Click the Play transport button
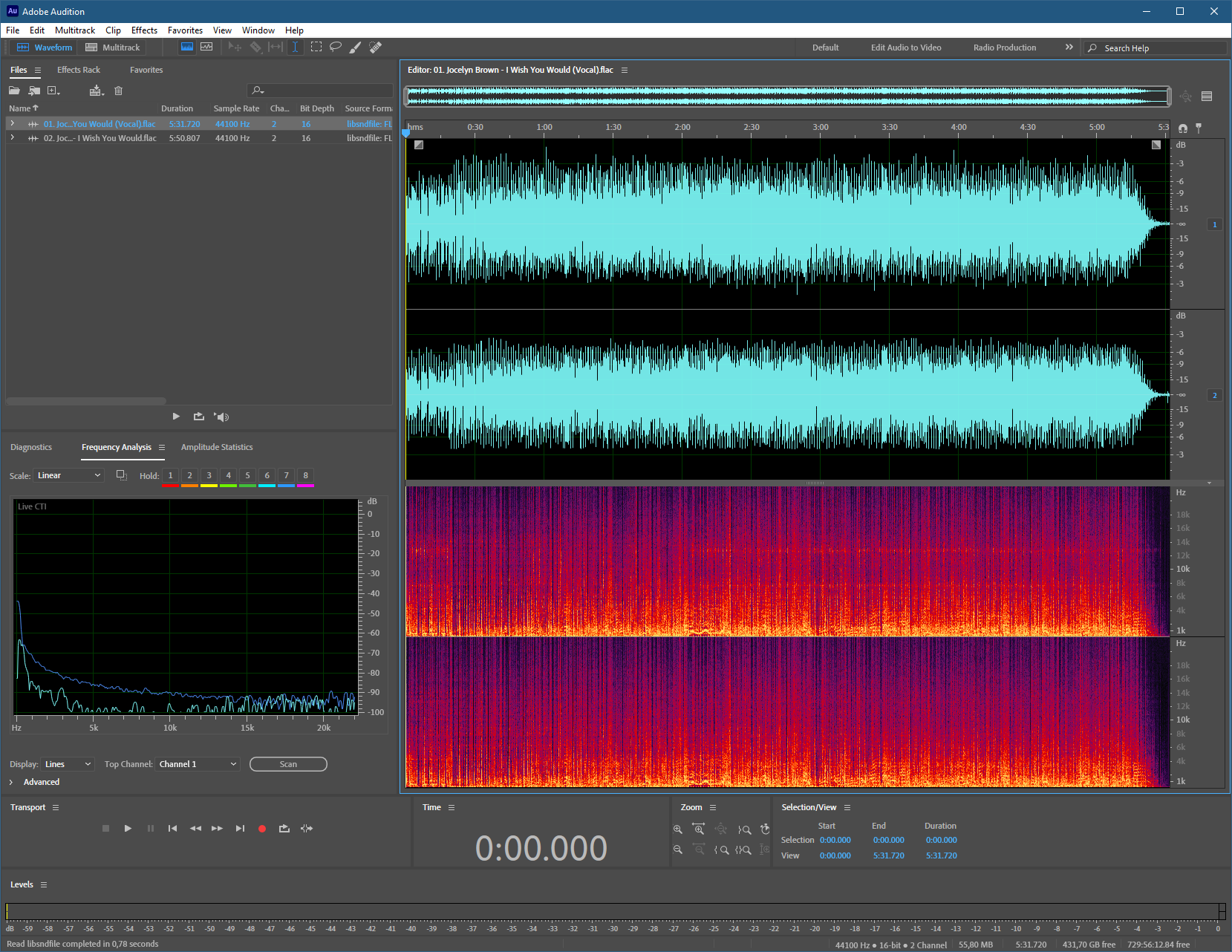Image resolution: width=1232 pixels, height=952 pixels. click(128, 828)
